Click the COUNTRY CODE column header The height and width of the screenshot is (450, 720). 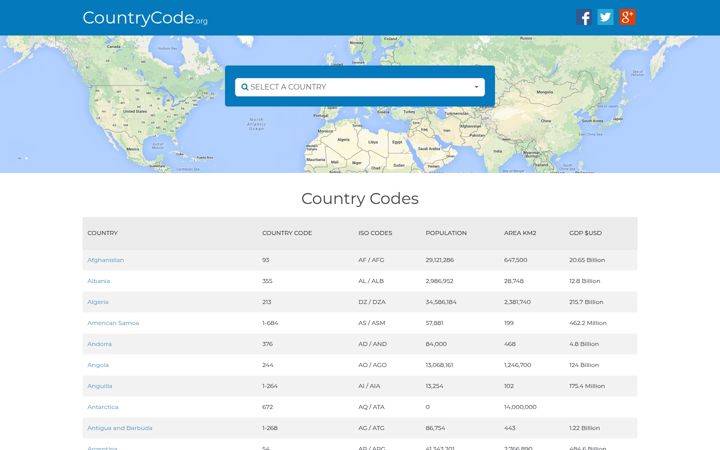point(287,233)
